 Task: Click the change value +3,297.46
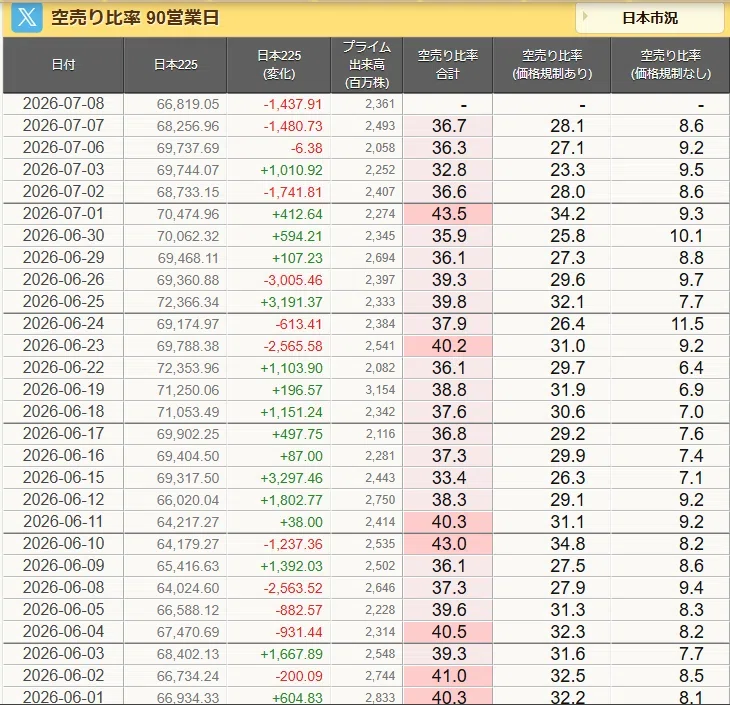pos(291,478)
